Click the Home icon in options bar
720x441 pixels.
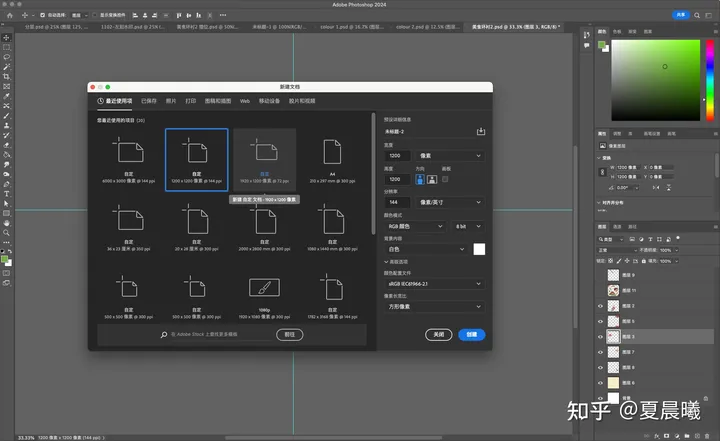pyautogui.click(x=10, y=15)
